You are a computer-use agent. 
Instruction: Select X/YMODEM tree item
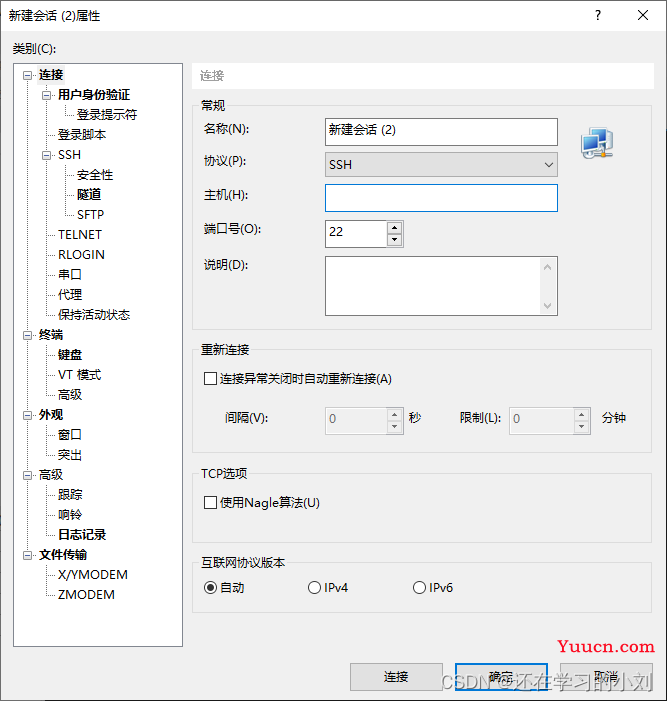tap(93, 574)
